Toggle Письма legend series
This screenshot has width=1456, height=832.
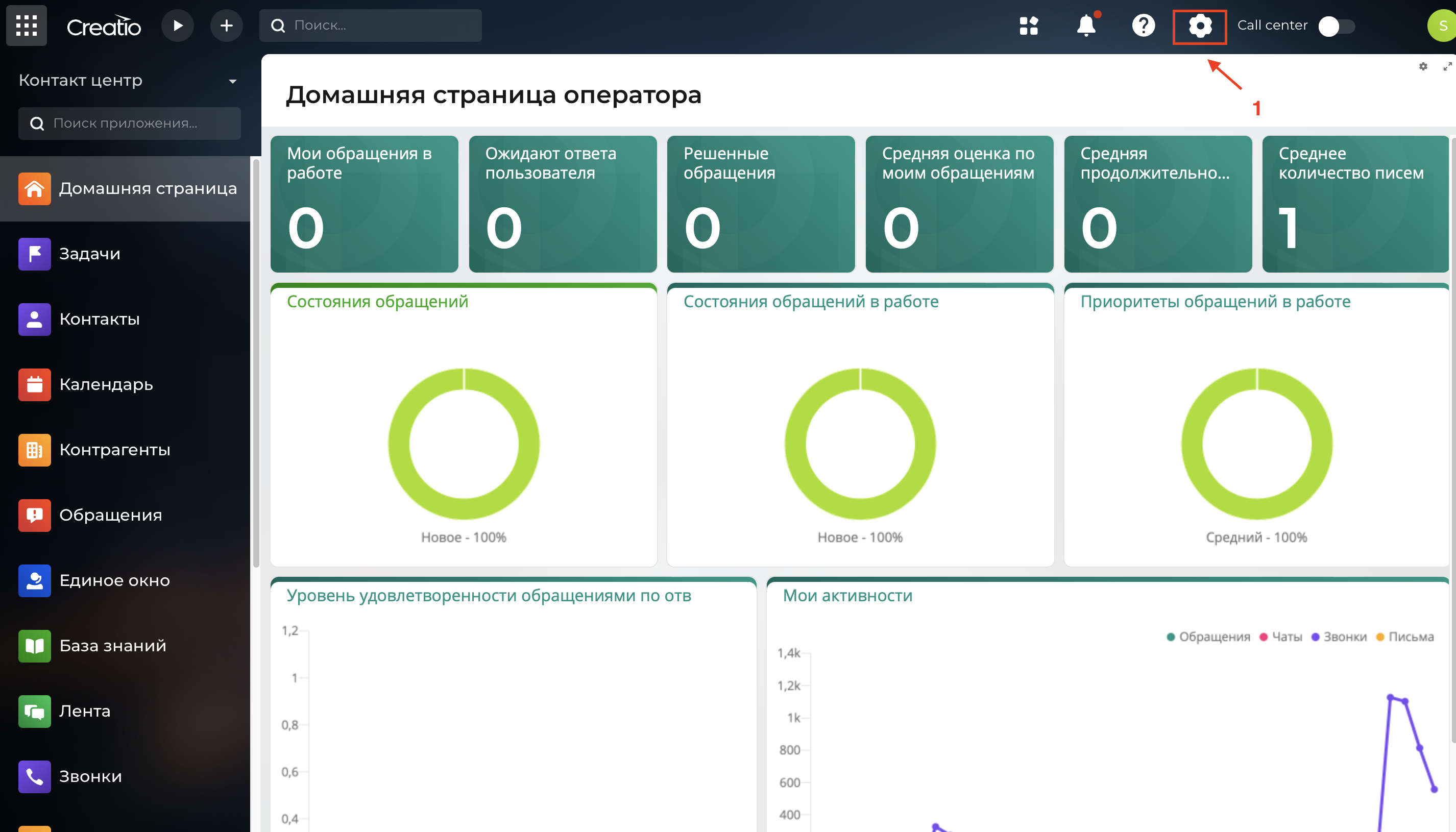coord(1405,637)
